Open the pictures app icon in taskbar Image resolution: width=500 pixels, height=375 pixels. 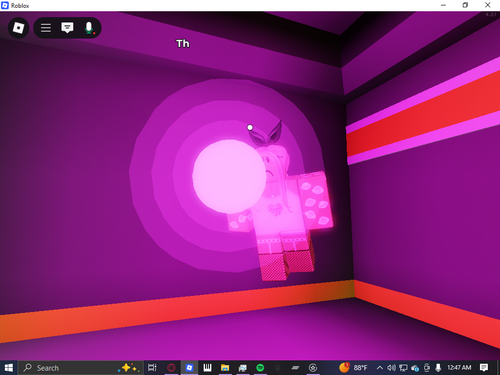[x=243, y=368]
